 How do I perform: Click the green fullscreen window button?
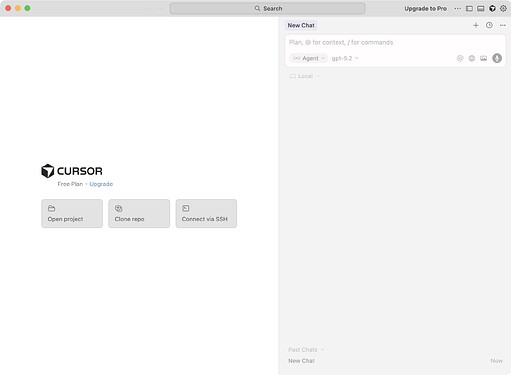(x=27, y=8)
